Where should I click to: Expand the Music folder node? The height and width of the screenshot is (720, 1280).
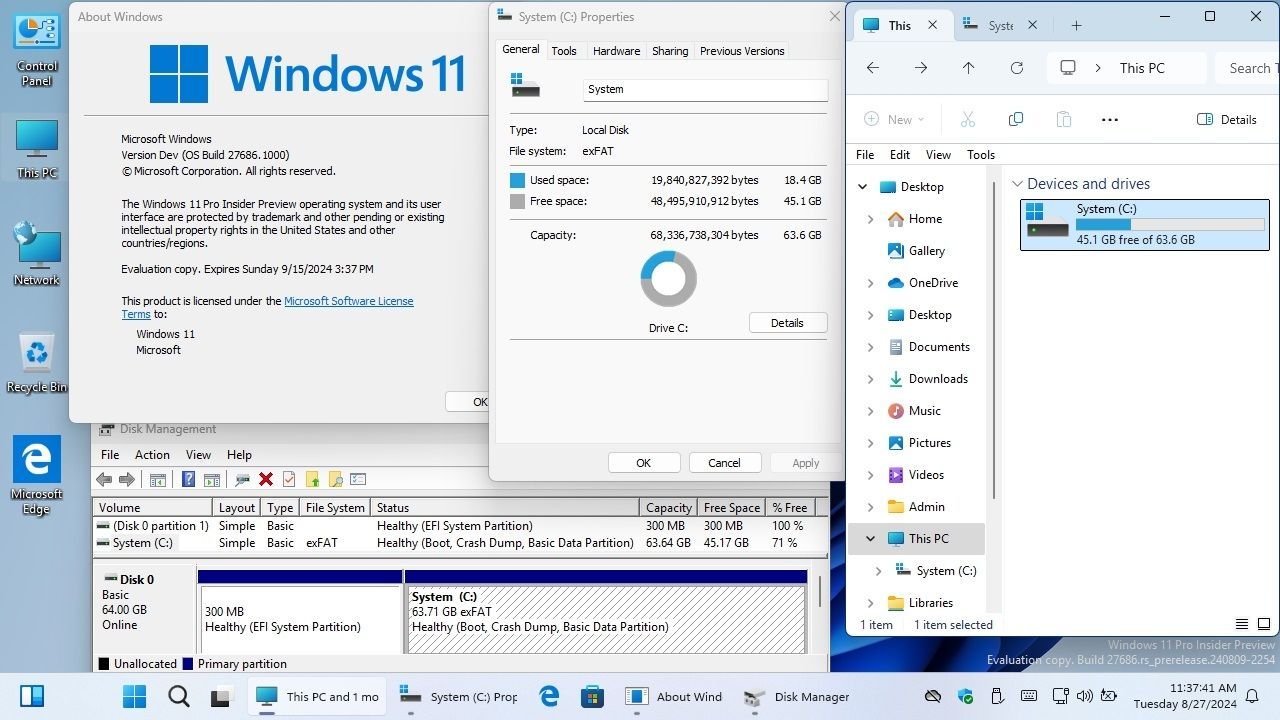(x=870, y=411)
